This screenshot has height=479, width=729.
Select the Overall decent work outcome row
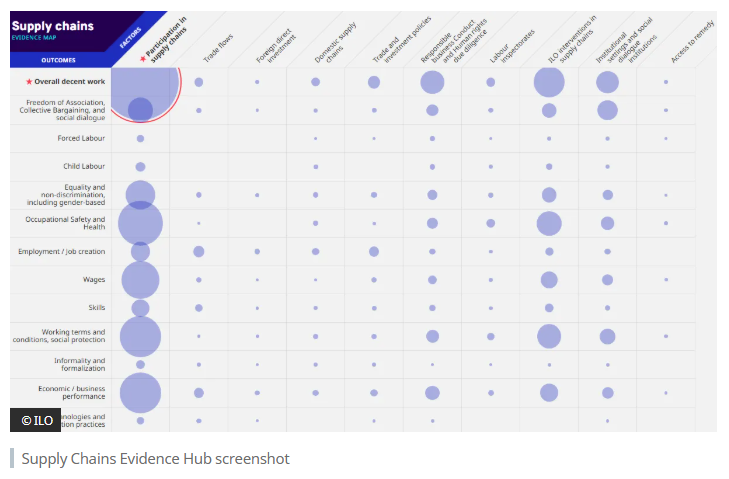pos(69,81)
